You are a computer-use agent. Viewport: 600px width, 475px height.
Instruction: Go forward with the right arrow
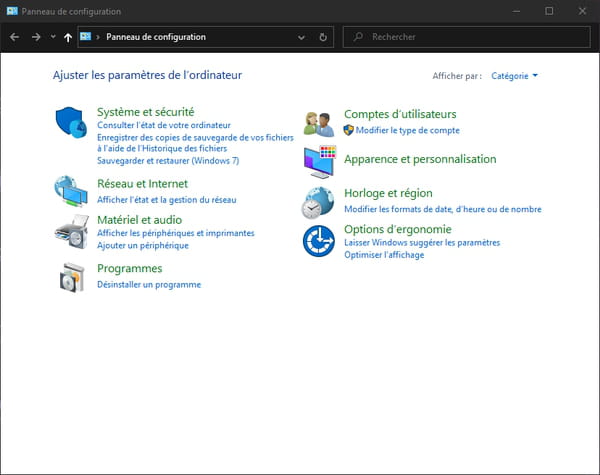pyautogui.click(x=36, y=37)
